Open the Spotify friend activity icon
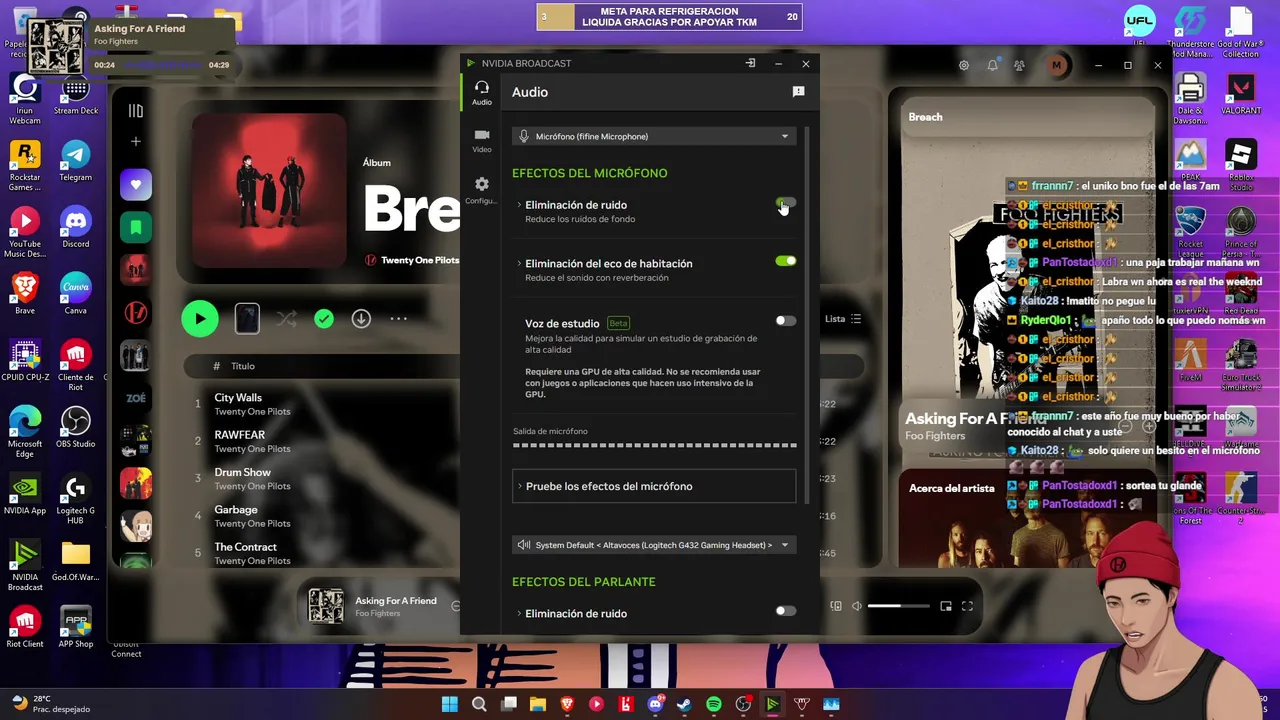 pos(1019,65)
